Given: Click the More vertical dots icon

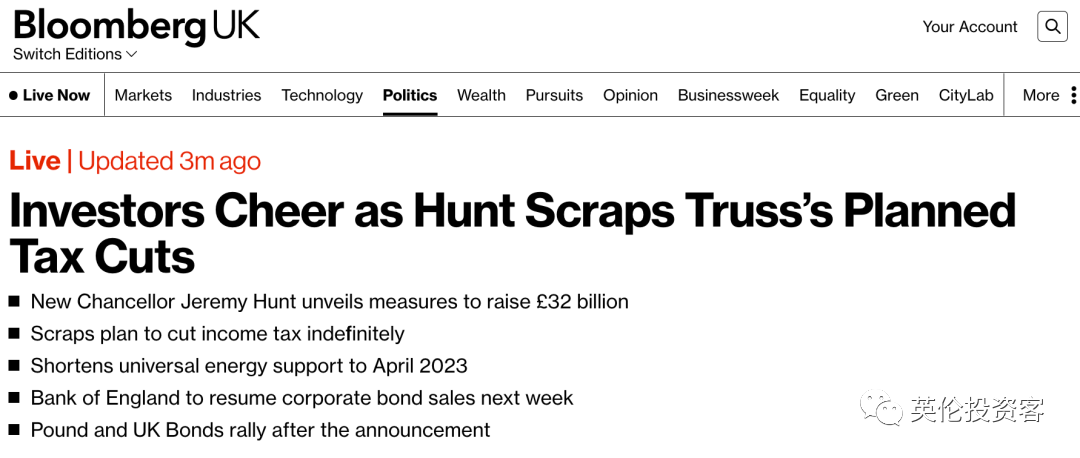Looking at the screenshot, I should coord(1073,95).
